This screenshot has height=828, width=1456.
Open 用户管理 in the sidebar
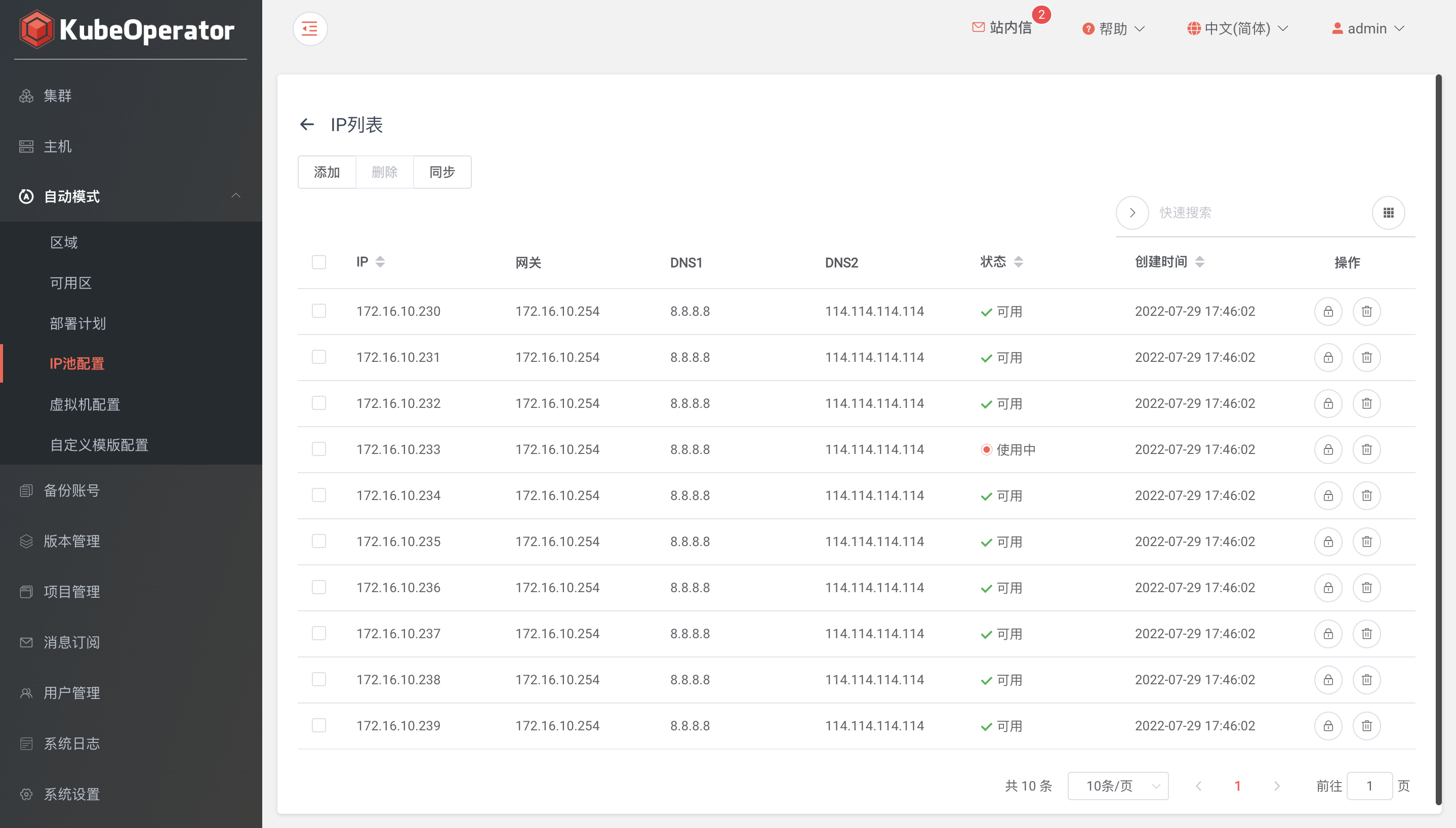coord(131,693)
